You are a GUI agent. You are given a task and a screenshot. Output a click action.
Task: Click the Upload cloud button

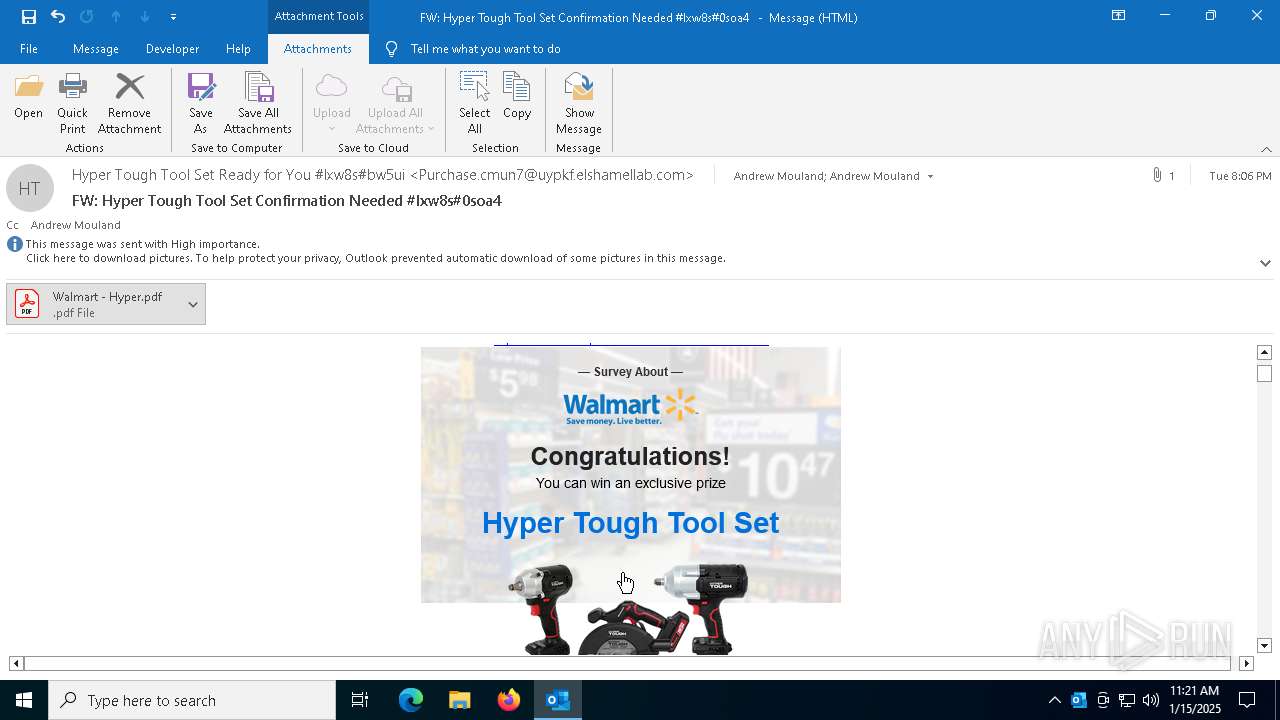[x=331, y=104]
